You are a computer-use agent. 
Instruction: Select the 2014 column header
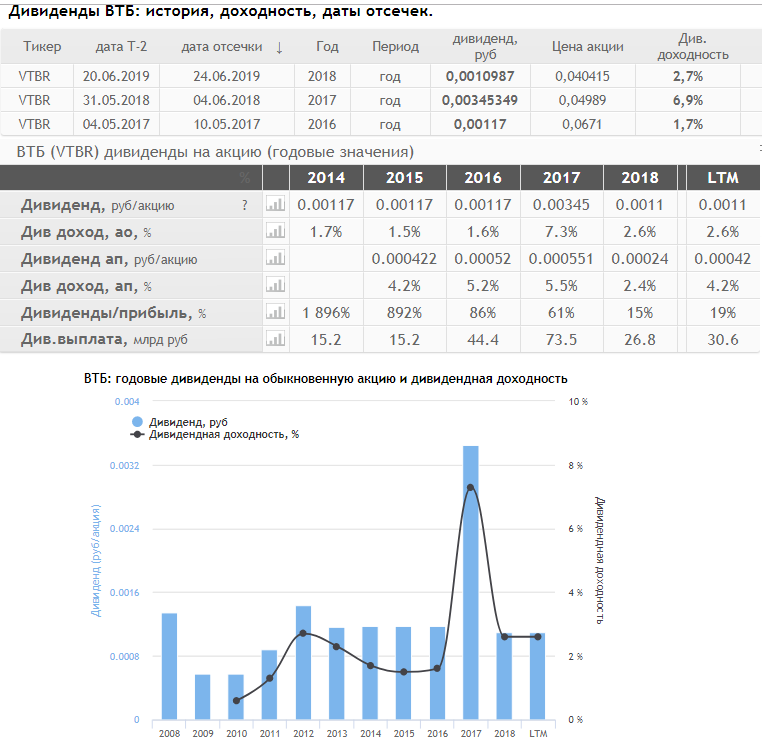click(x=326, y=178)
